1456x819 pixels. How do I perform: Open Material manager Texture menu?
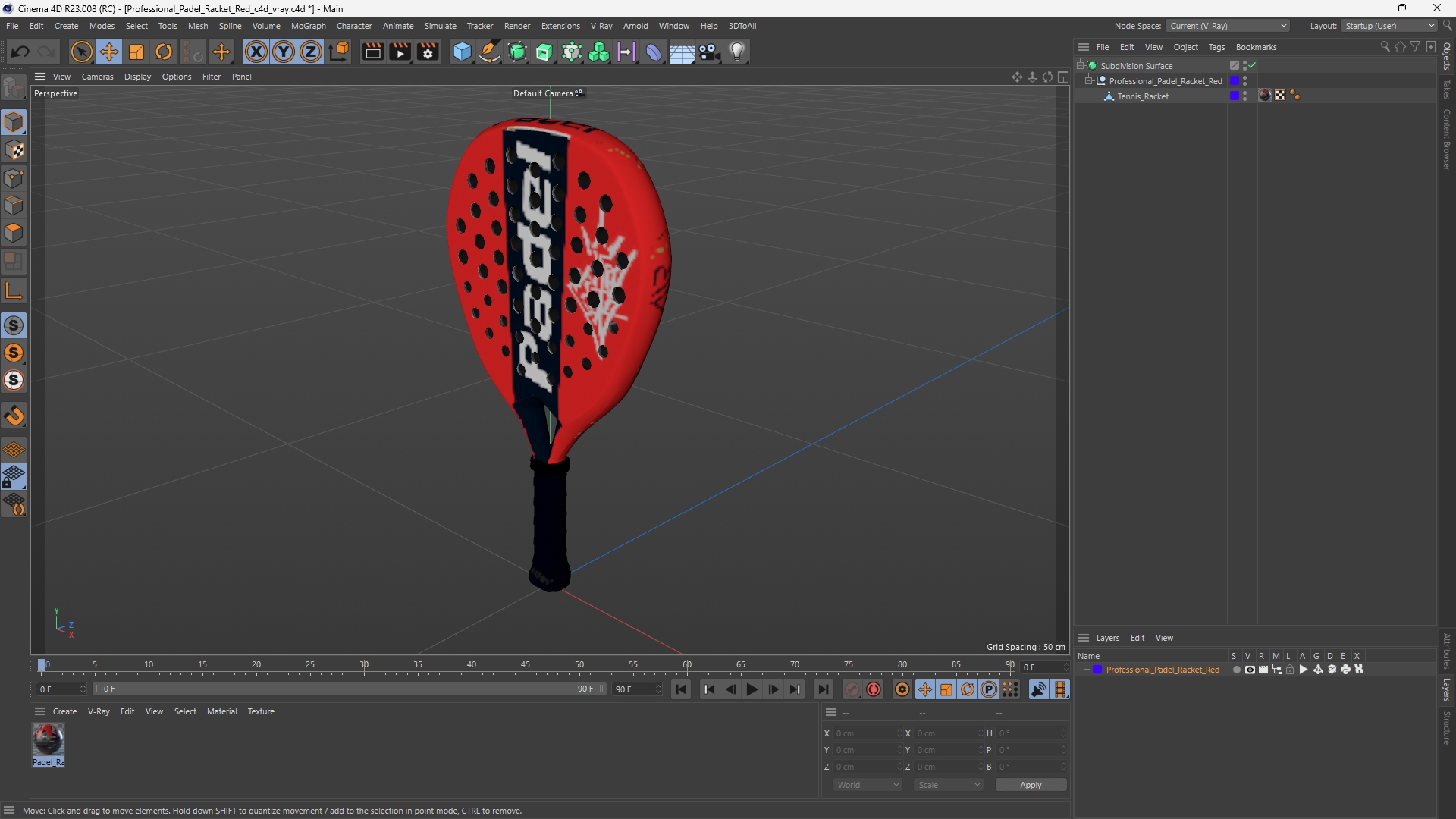[x=261, y=711]
